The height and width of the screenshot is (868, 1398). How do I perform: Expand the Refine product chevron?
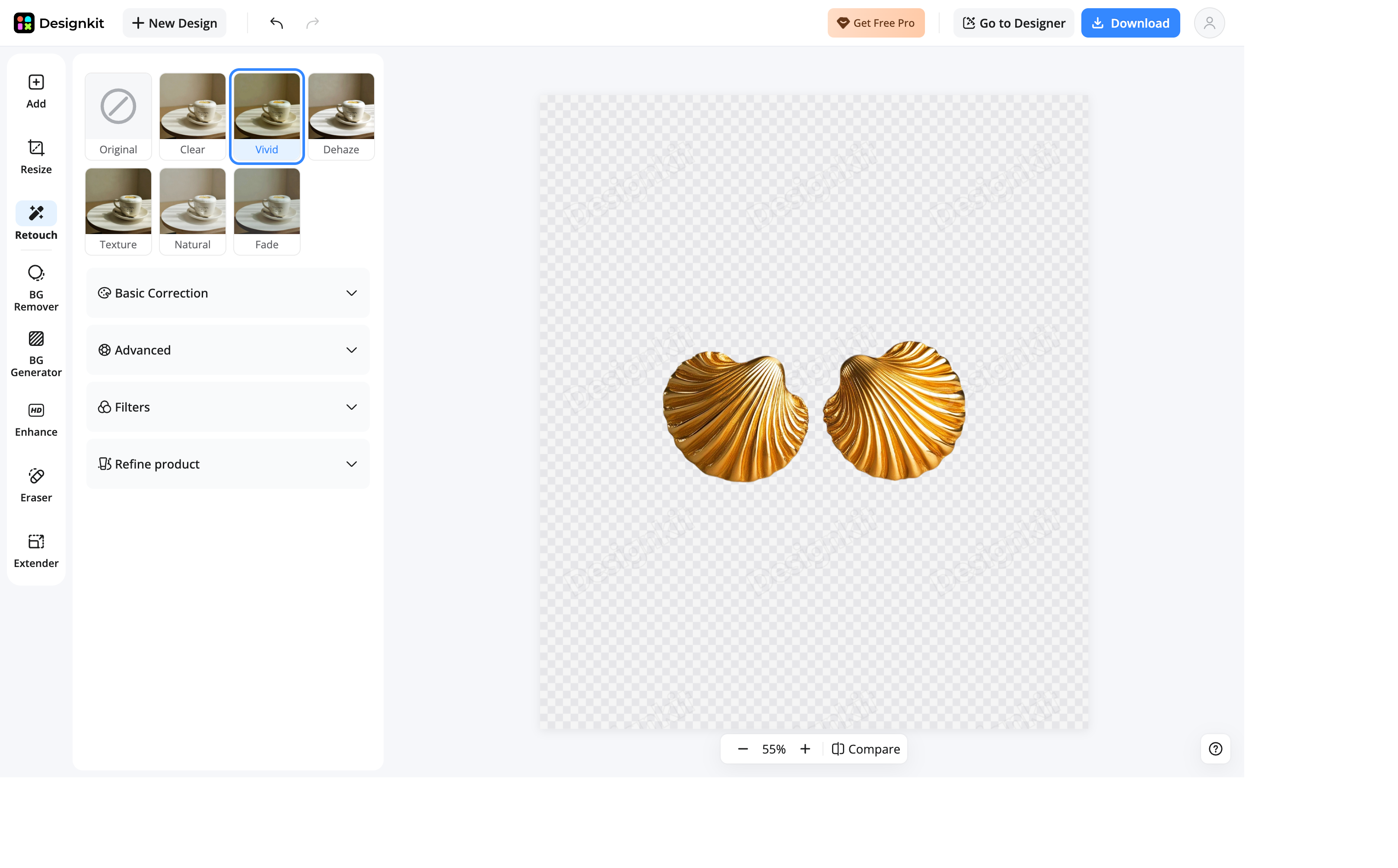351,464
